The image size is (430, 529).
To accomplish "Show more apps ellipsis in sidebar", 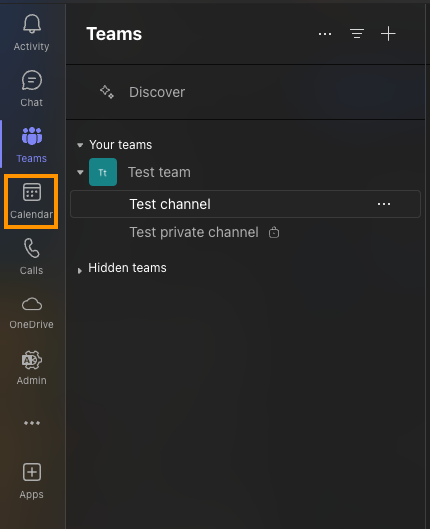I will pyautogui.click(x=32, y=423).
